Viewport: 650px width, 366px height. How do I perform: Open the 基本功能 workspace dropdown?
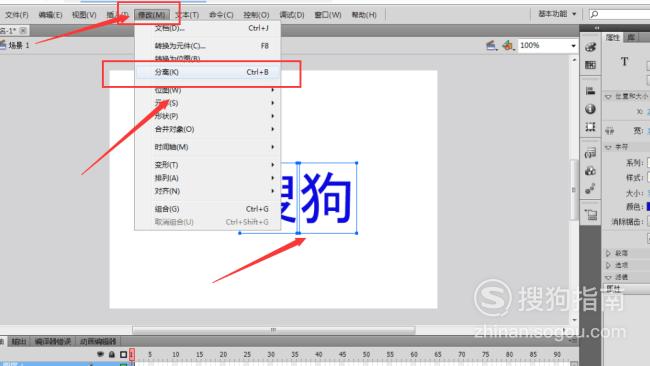[x=557, y=14]
